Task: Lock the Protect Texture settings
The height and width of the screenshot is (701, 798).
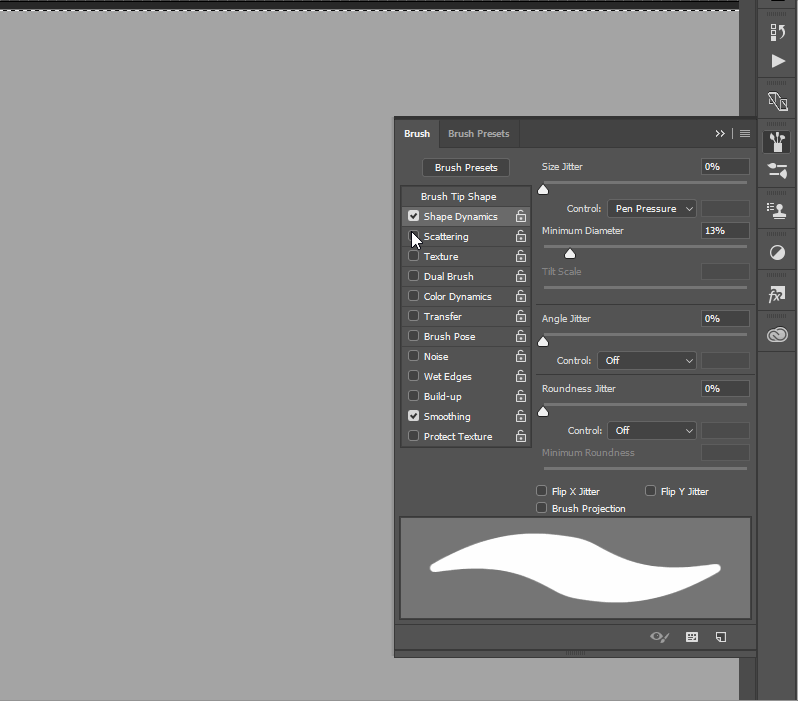Action: [521, 436]
